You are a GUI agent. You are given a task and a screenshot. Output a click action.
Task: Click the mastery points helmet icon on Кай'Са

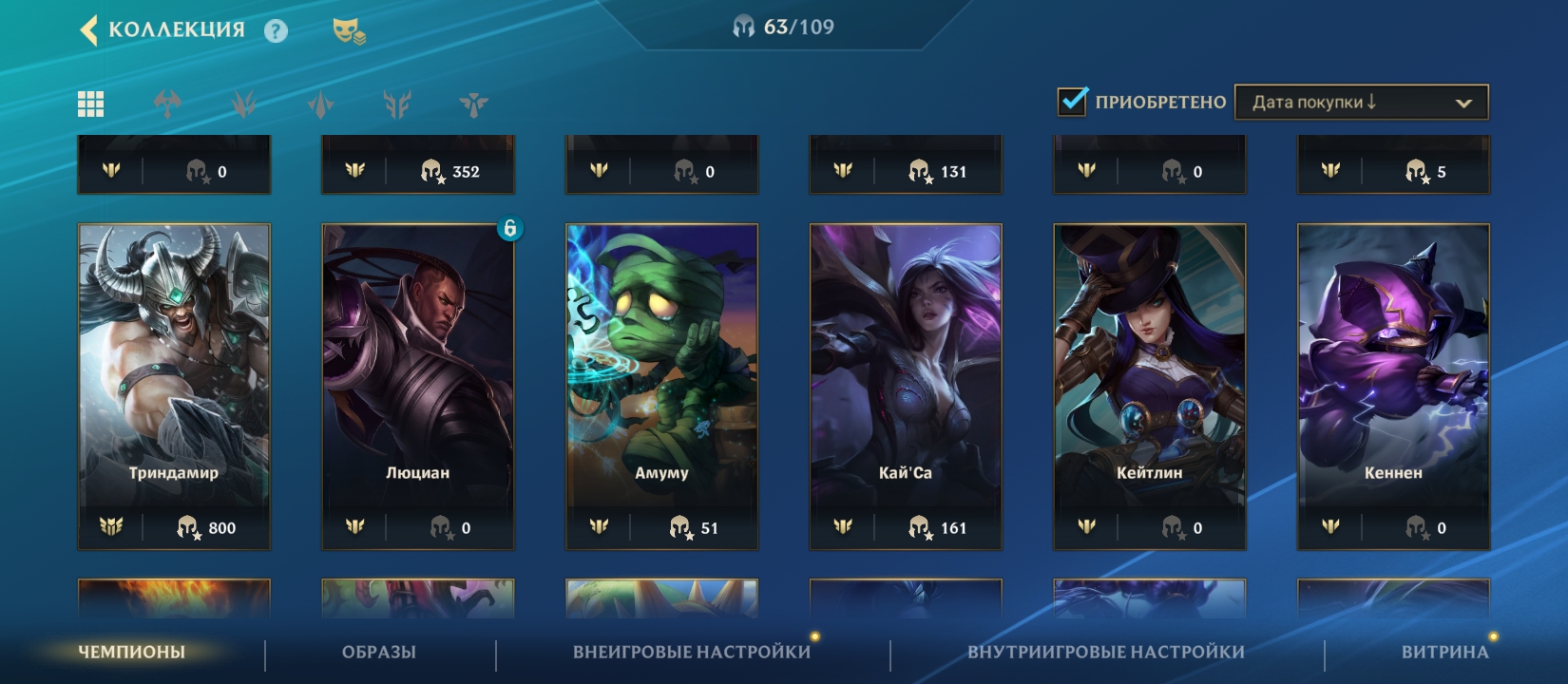click(920, 526)
